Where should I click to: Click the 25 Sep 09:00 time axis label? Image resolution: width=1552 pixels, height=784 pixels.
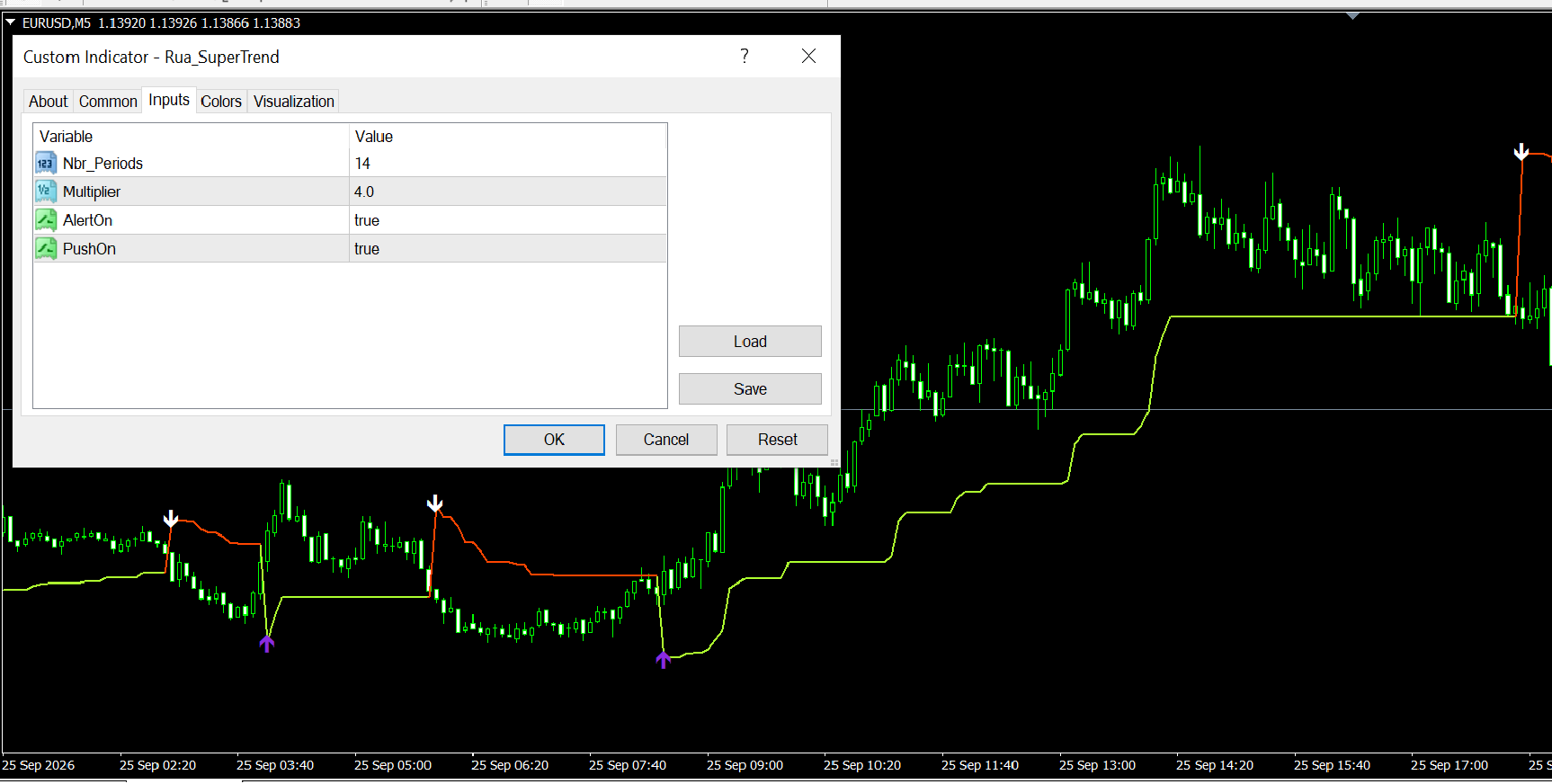pos(745,765)
